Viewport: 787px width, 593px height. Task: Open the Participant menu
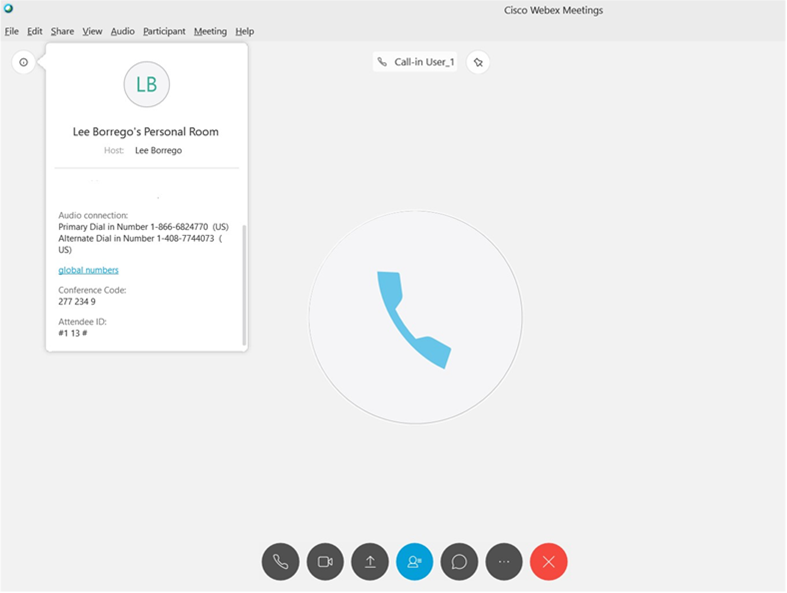click(x=164, y=31)
